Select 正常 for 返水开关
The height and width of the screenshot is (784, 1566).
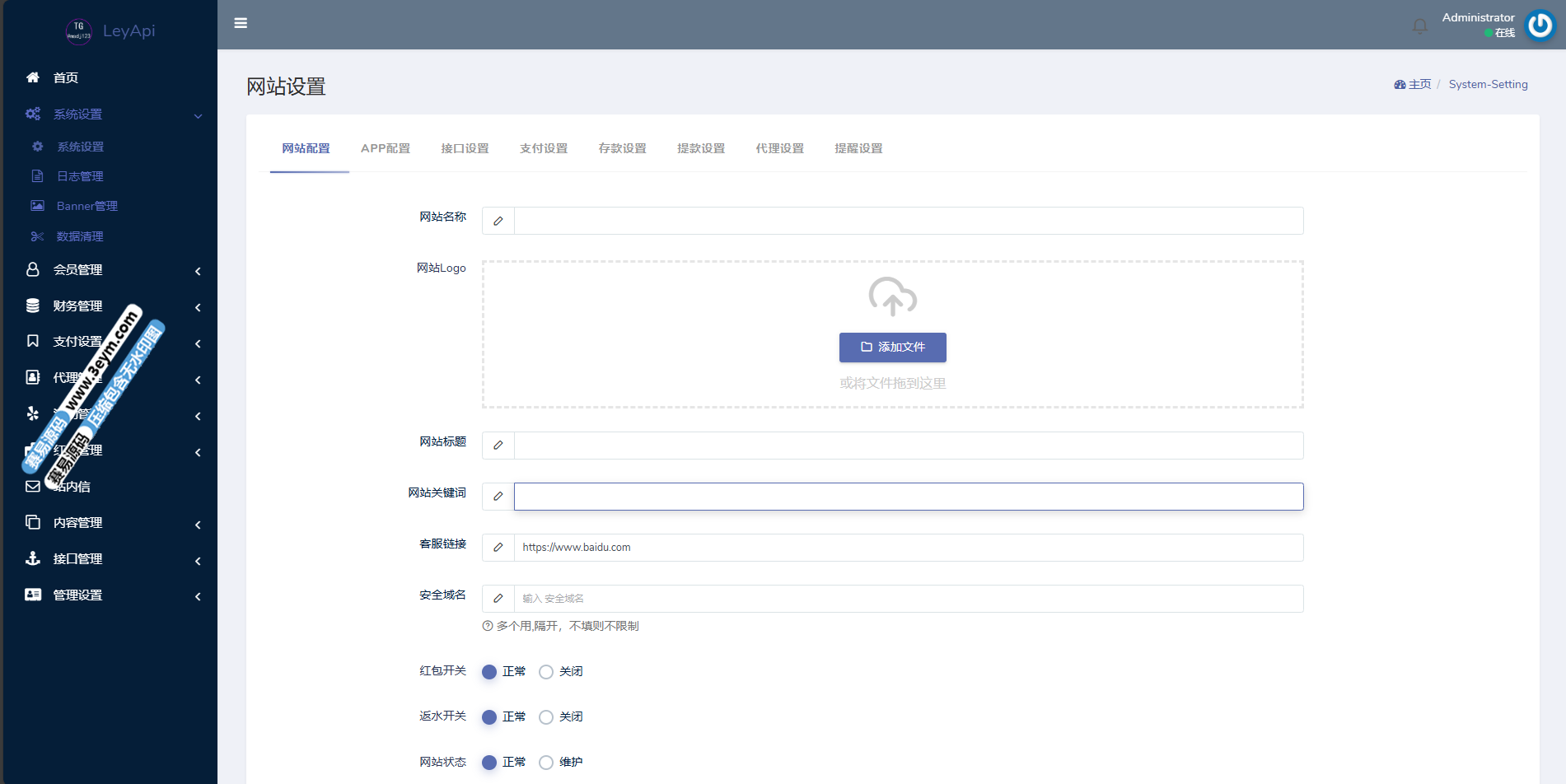pos(489,717)
